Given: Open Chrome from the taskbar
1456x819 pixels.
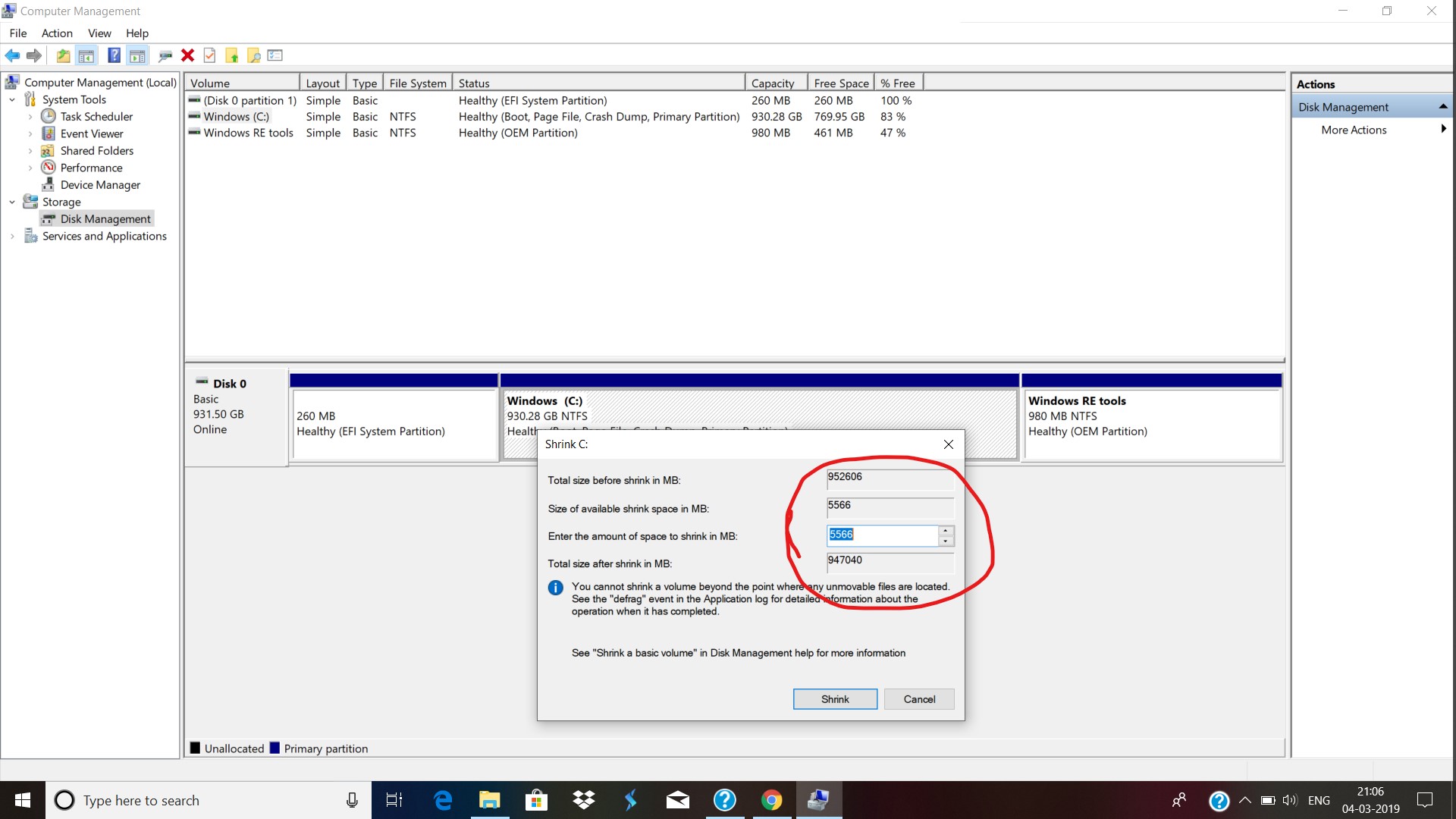Looking at the screenshot, I should tap(771, 799).
